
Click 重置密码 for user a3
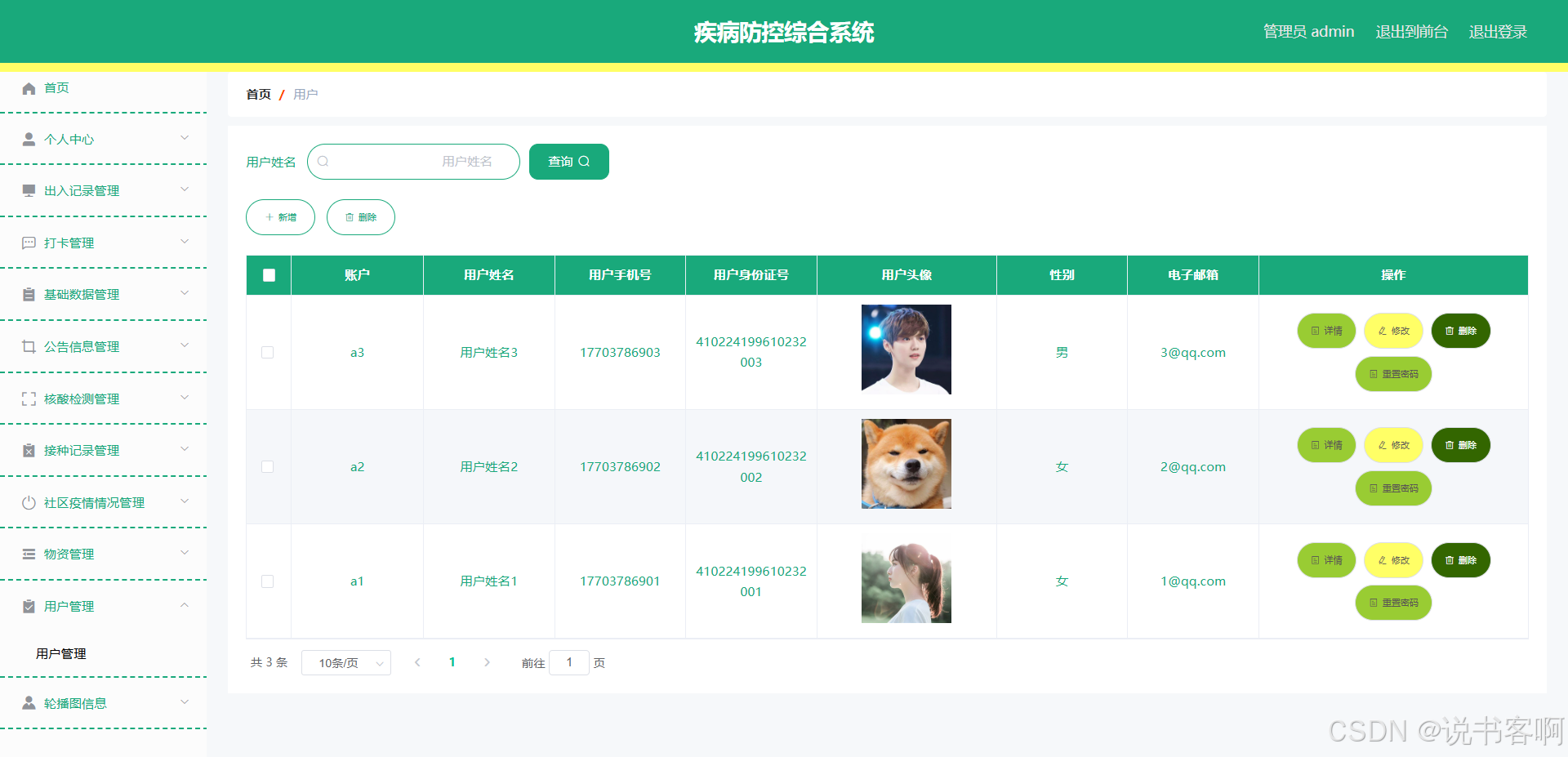click(1393, 374)
